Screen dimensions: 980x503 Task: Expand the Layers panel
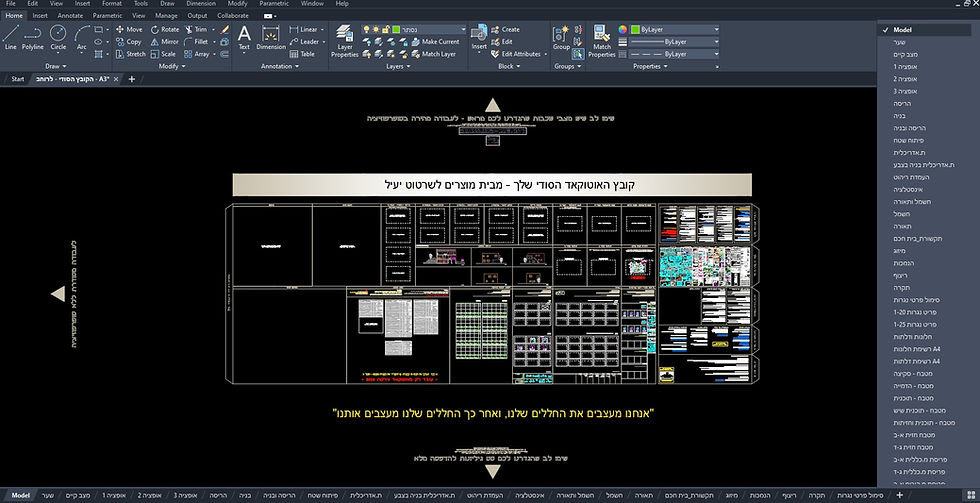coord(398,66)
